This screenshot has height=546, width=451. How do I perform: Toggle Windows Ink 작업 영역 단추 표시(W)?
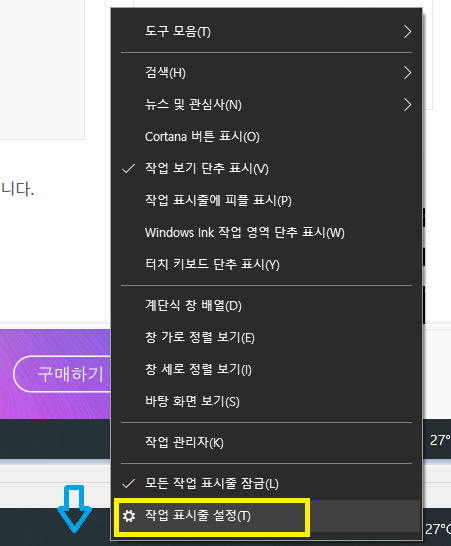(266, 233)
